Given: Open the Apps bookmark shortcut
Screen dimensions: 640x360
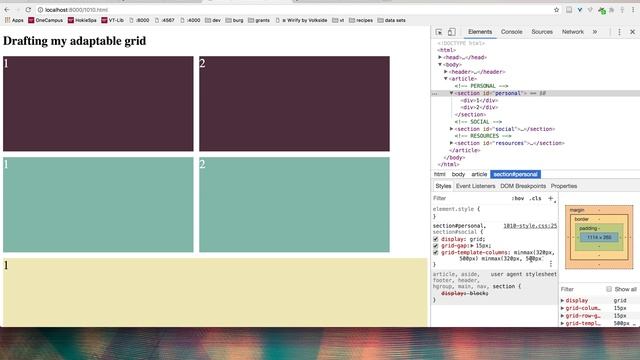Looking at the screenshot, I should pyautogui.click(x=14, y=20).
